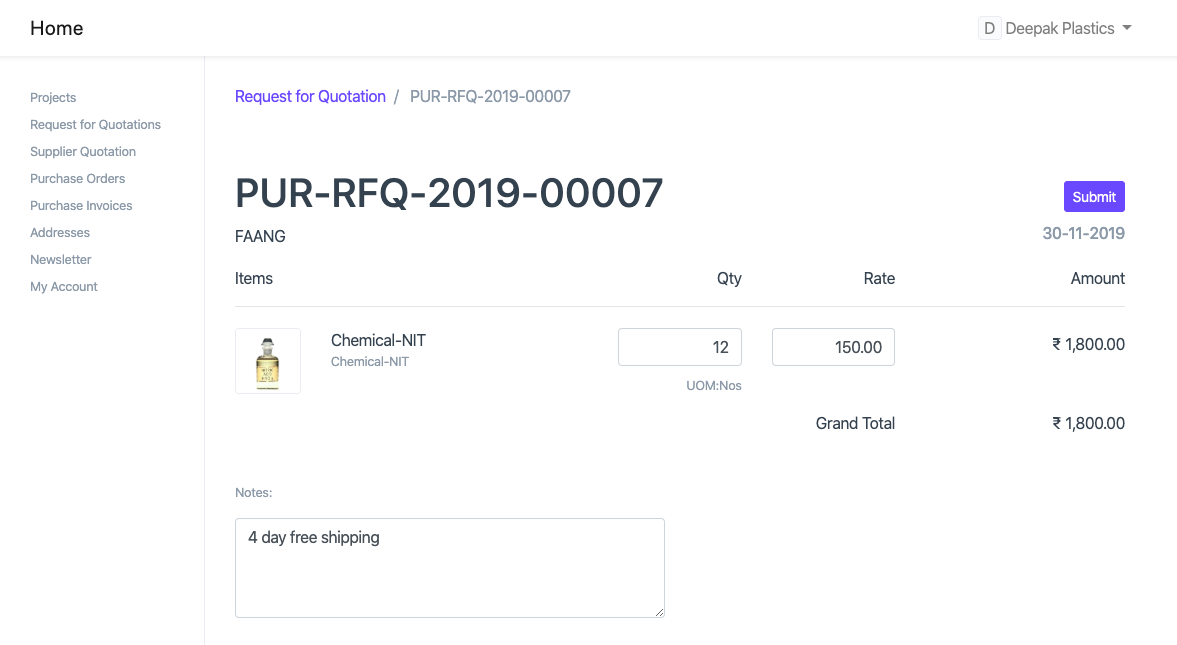
Task: Click the Chemical-NIT item name
Action: coord(378,340)
